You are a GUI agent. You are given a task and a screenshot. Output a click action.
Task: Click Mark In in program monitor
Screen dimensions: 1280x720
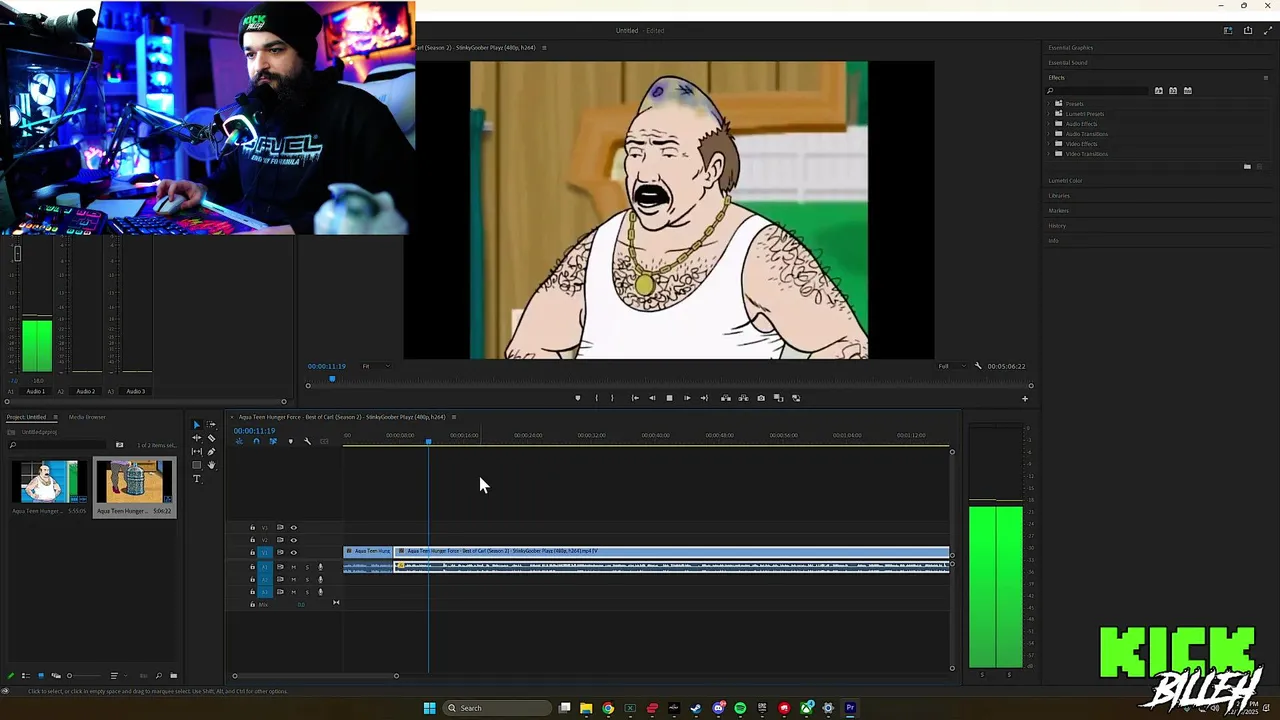tap(597, 398)
